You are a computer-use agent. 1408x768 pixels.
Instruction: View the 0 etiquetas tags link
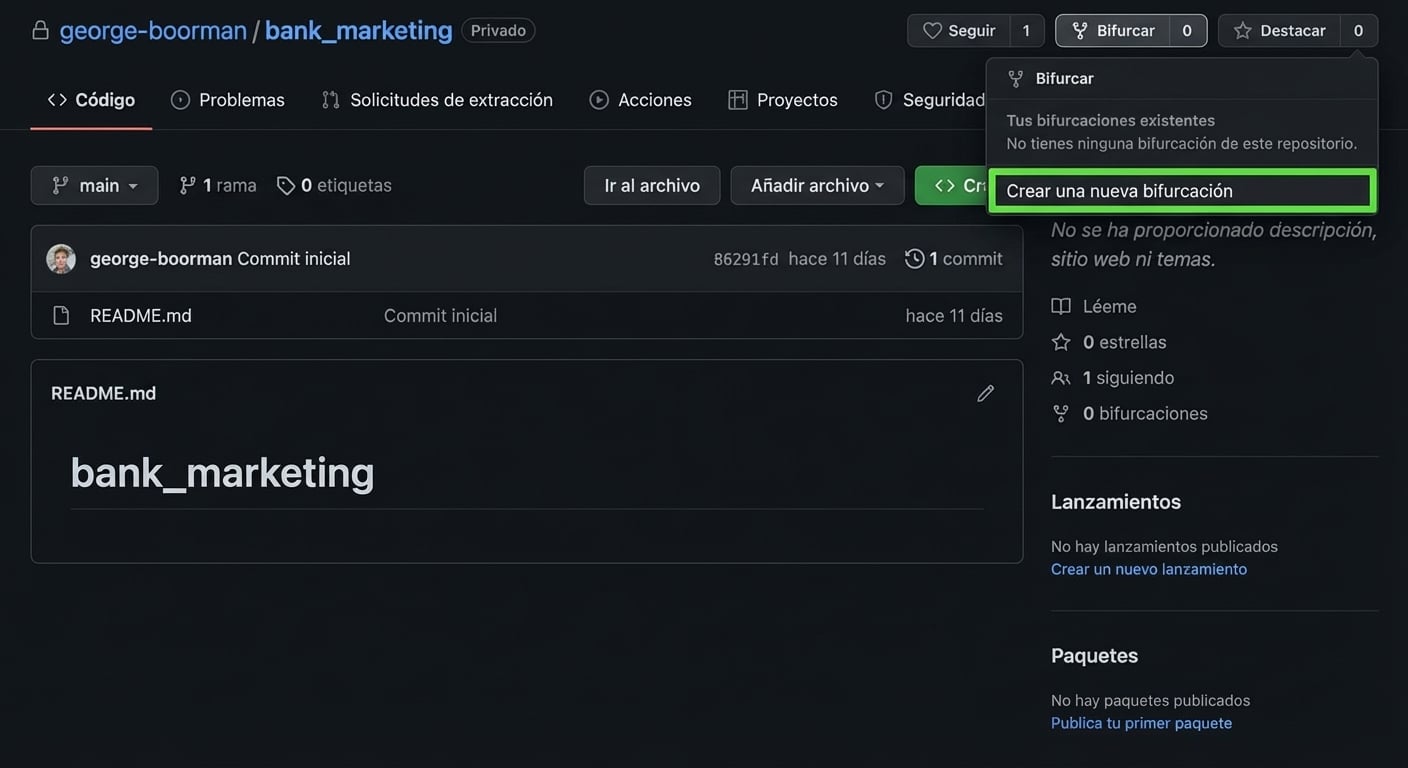tap(334, 185)
